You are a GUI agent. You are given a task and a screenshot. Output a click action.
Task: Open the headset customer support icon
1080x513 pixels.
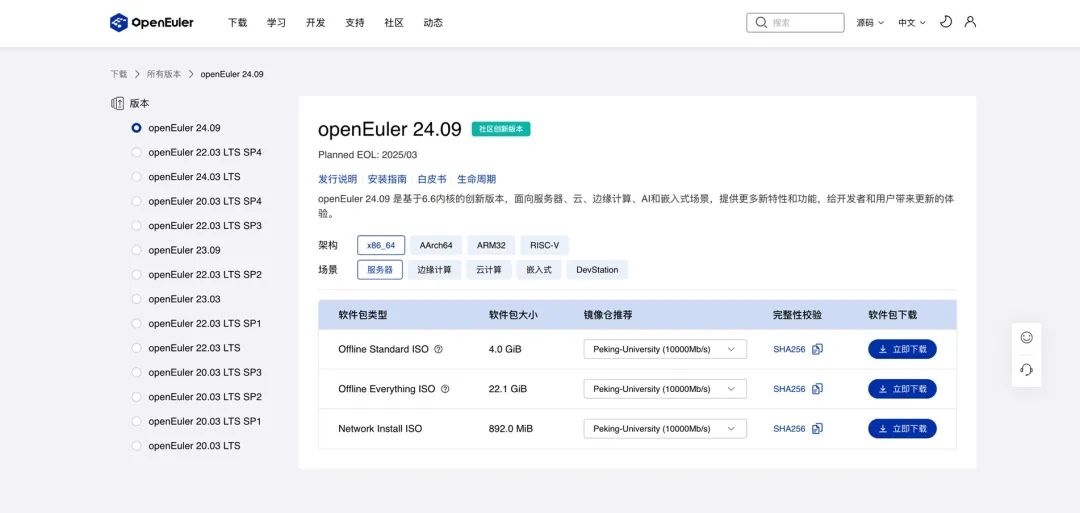pyautogui.click(x=1026, y=369)
